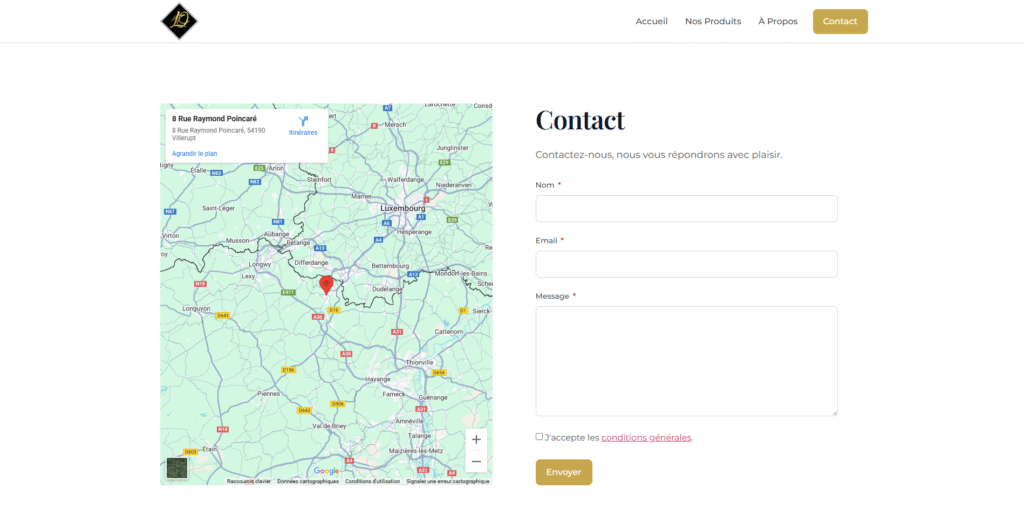Go to the Nos Produits page

(712, 22)
